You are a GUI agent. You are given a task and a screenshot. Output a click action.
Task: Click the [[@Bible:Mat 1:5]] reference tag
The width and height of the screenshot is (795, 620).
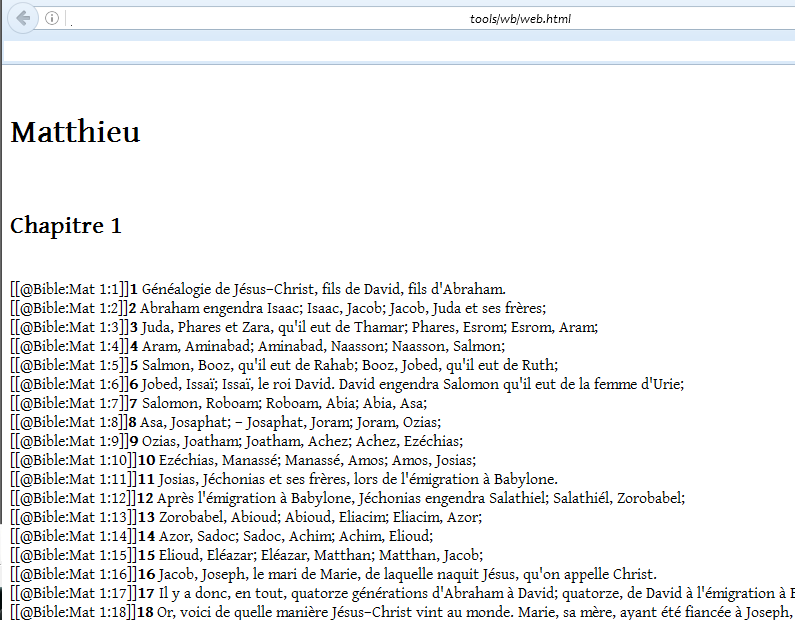tap(69, 365)
